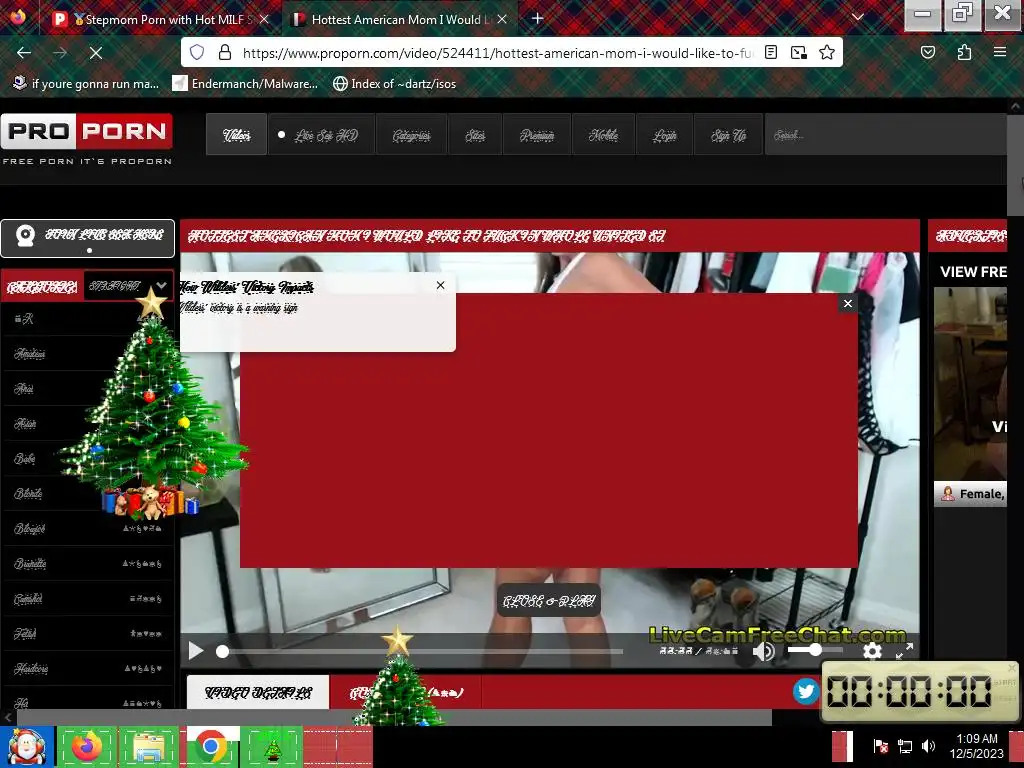Image resolution: width=1024 pixels, height=768 pixels.
Task: Click the webcam button in left sidebar
Action: [x=88, y=238]
